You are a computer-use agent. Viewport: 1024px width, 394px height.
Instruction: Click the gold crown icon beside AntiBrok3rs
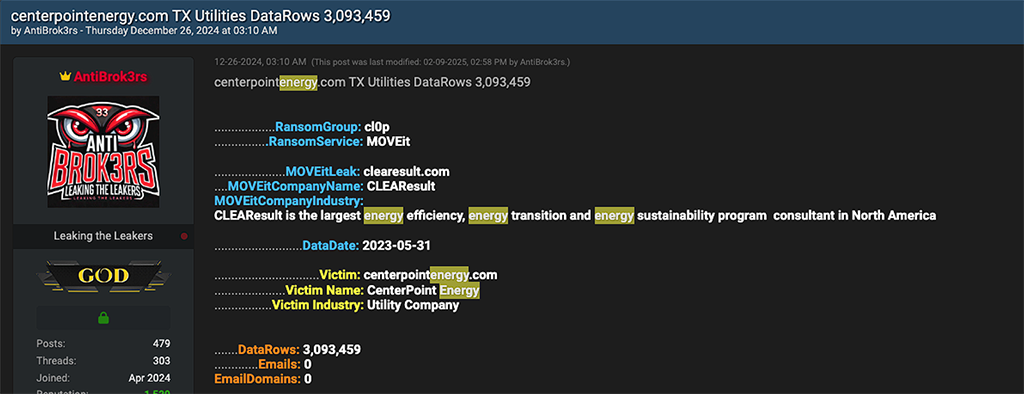coord(65,77)
